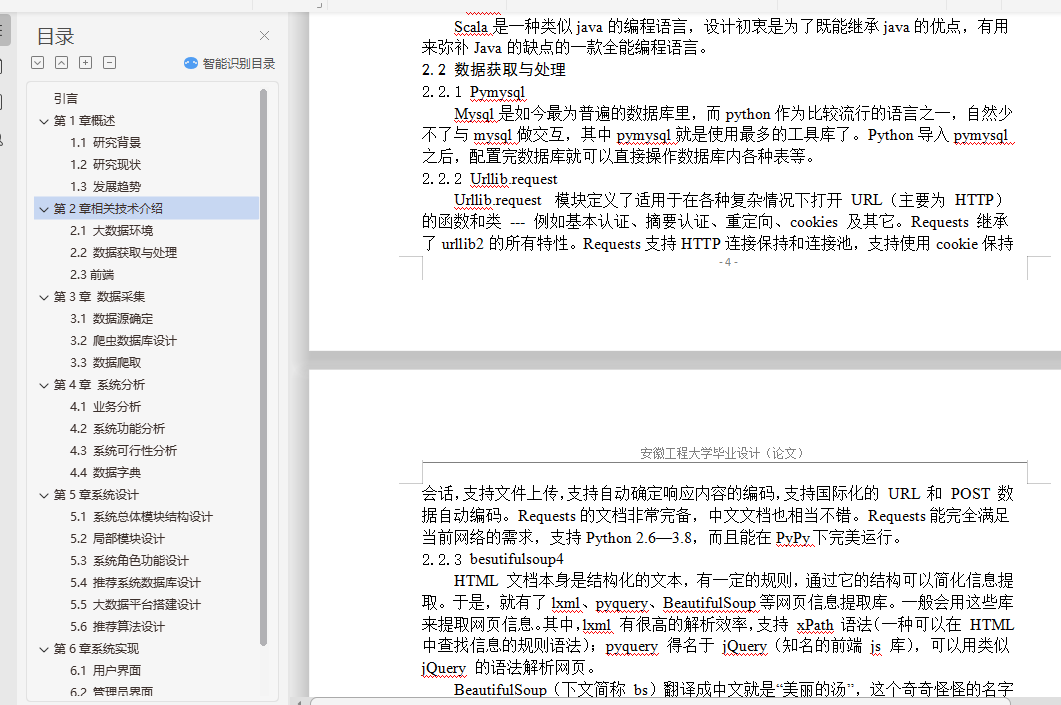Open 2.1 大数据环境 outline entry

[112, 231]
